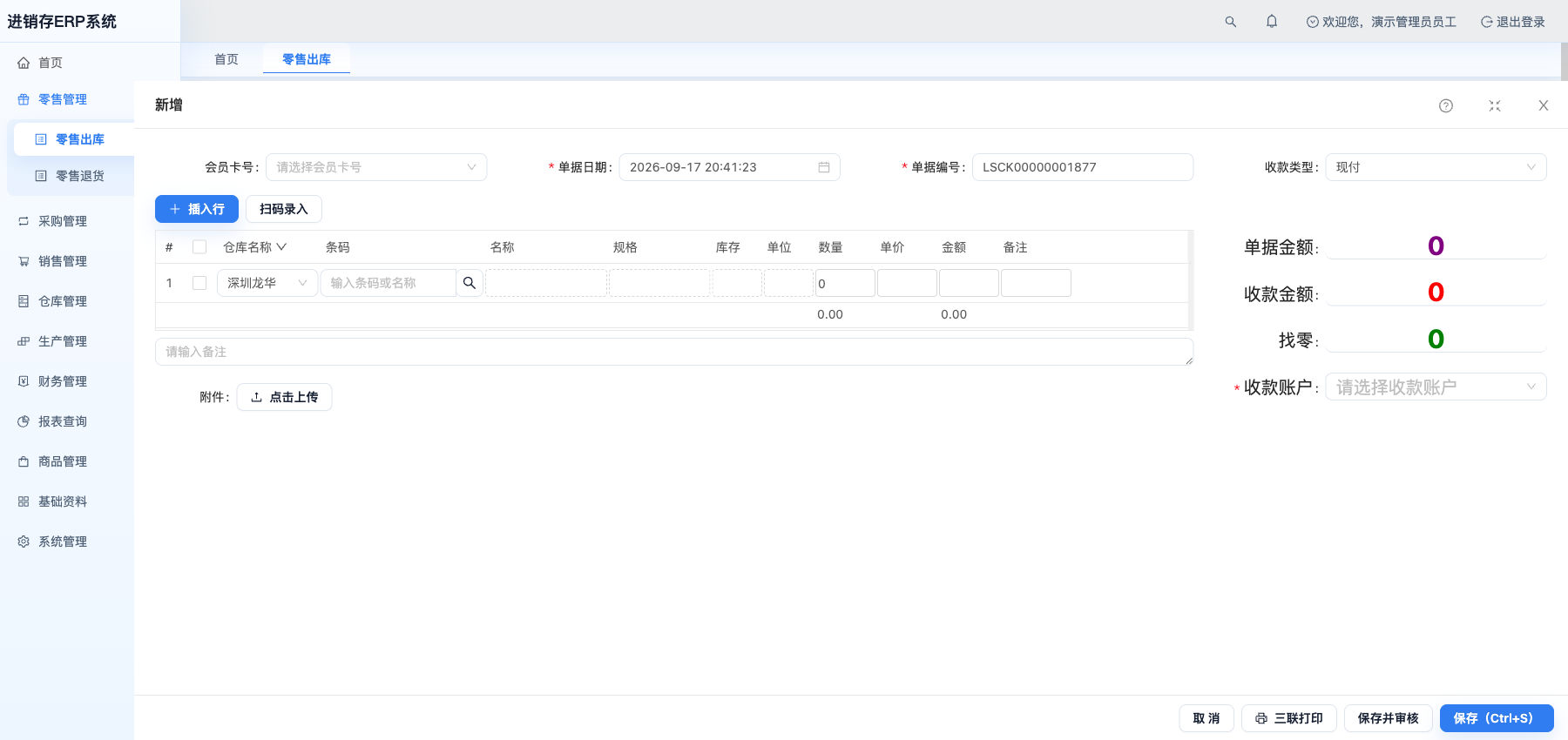1568x740 pixels.
Task: Click the 采购管理 sidebar icon
Action: point(24,221)
